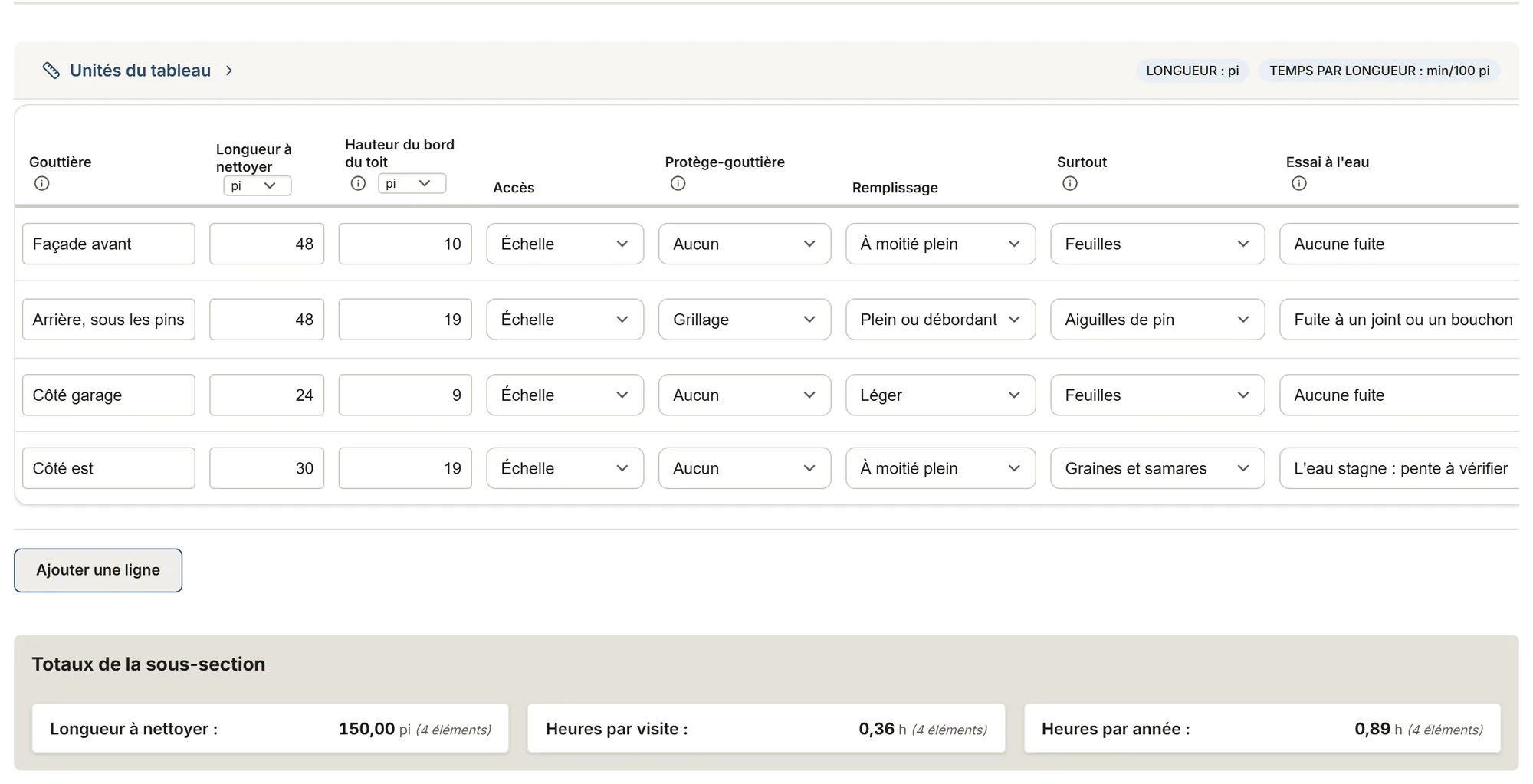This screenshot has height=784, width=1533.
Task: Click the Totaux de la sous-section heading
Action: (149, 664)
